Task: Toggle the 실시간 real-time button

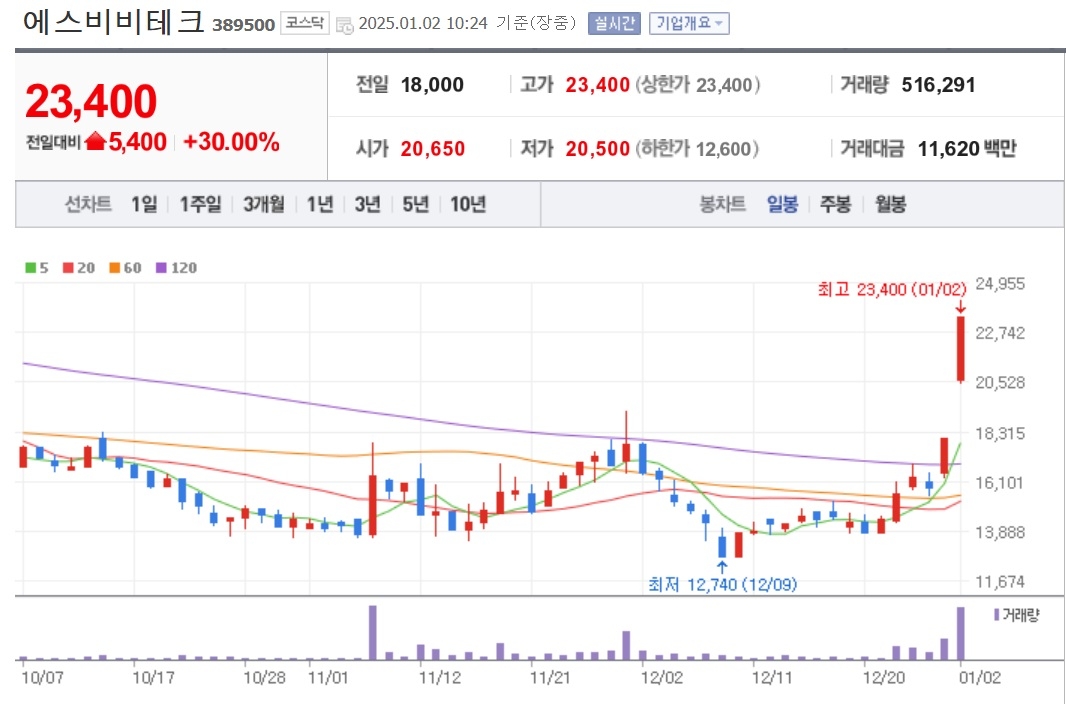Action: tap(614, 24)
